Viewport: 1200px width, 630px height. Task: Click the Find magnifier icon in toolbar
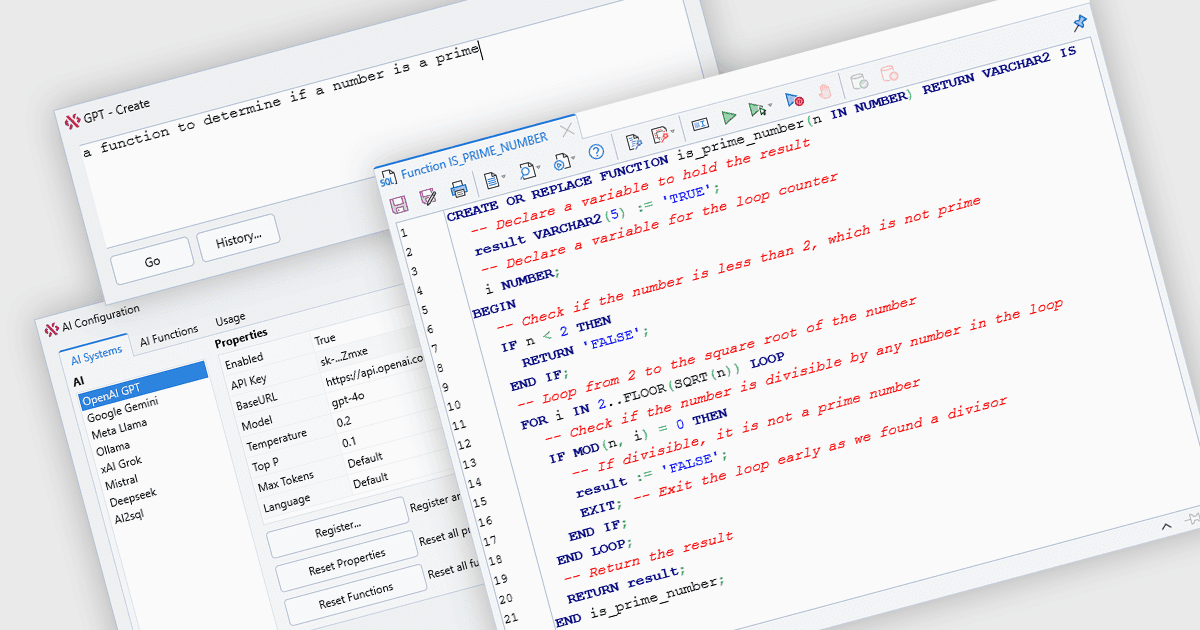(526, 172)
